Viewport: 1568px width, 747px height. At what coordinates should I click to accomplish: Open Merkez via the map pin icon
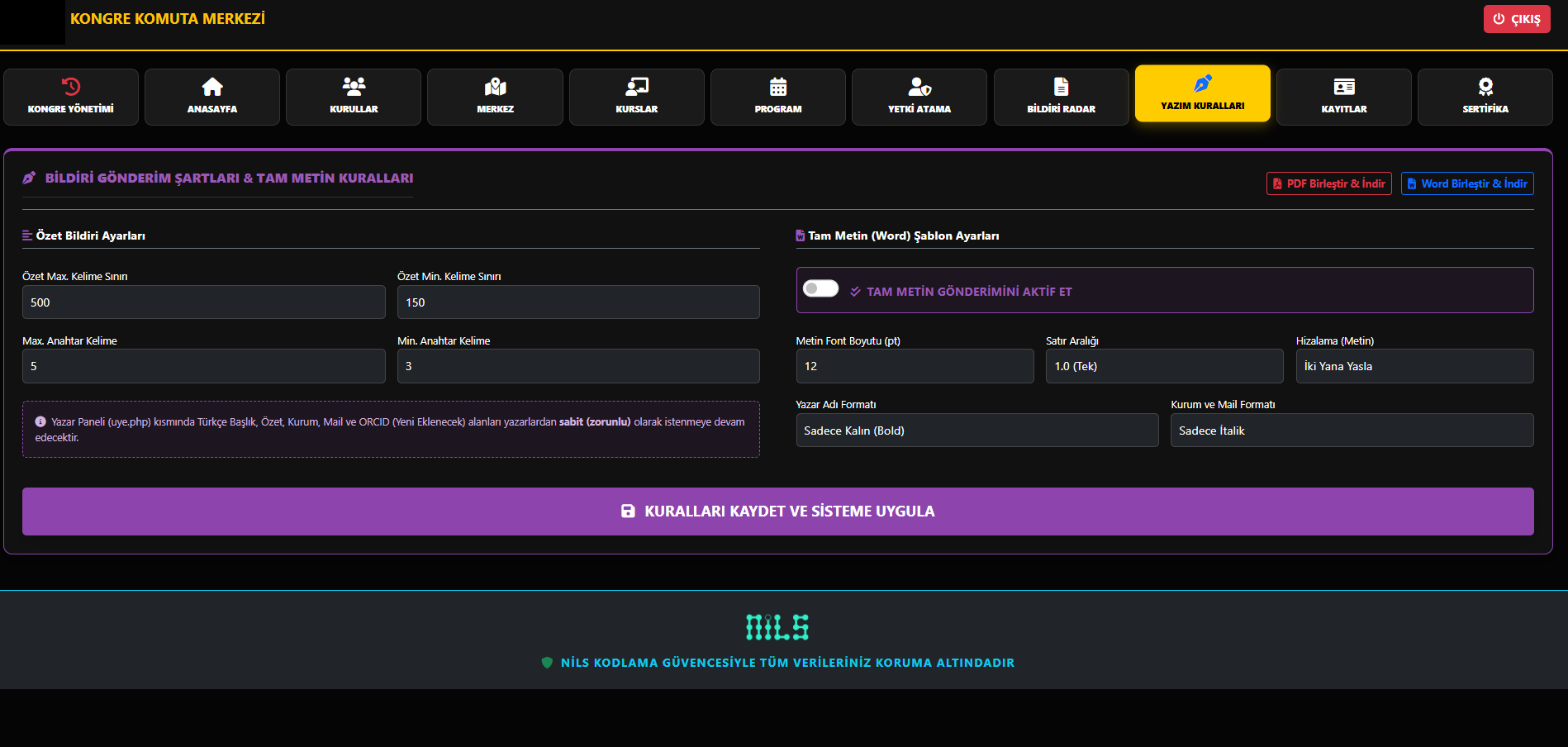(x=495, y=87)
